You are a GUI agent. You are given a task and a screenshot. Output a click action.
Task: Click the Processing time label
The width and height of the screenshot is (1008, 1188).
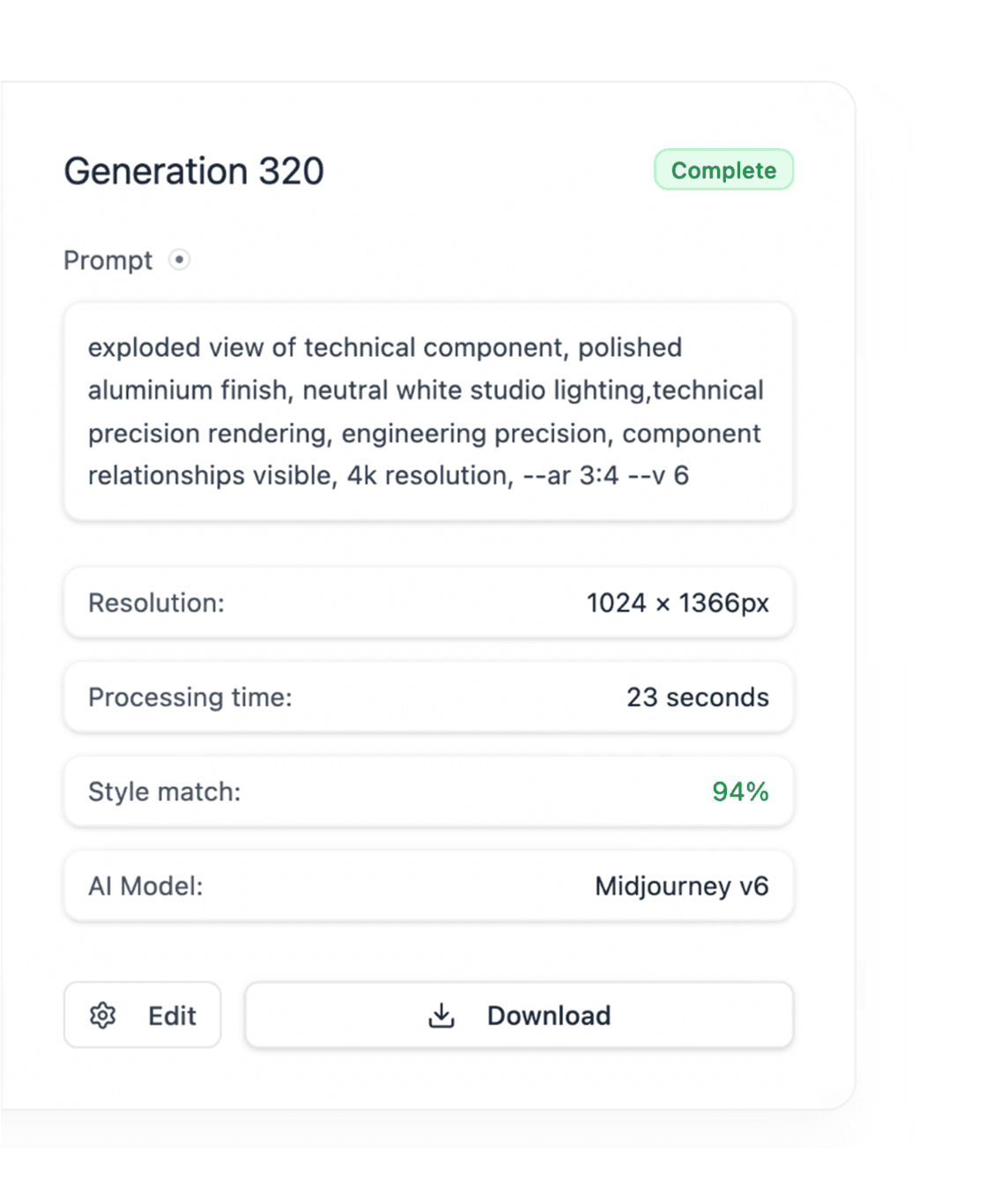(x=189, y=697)
